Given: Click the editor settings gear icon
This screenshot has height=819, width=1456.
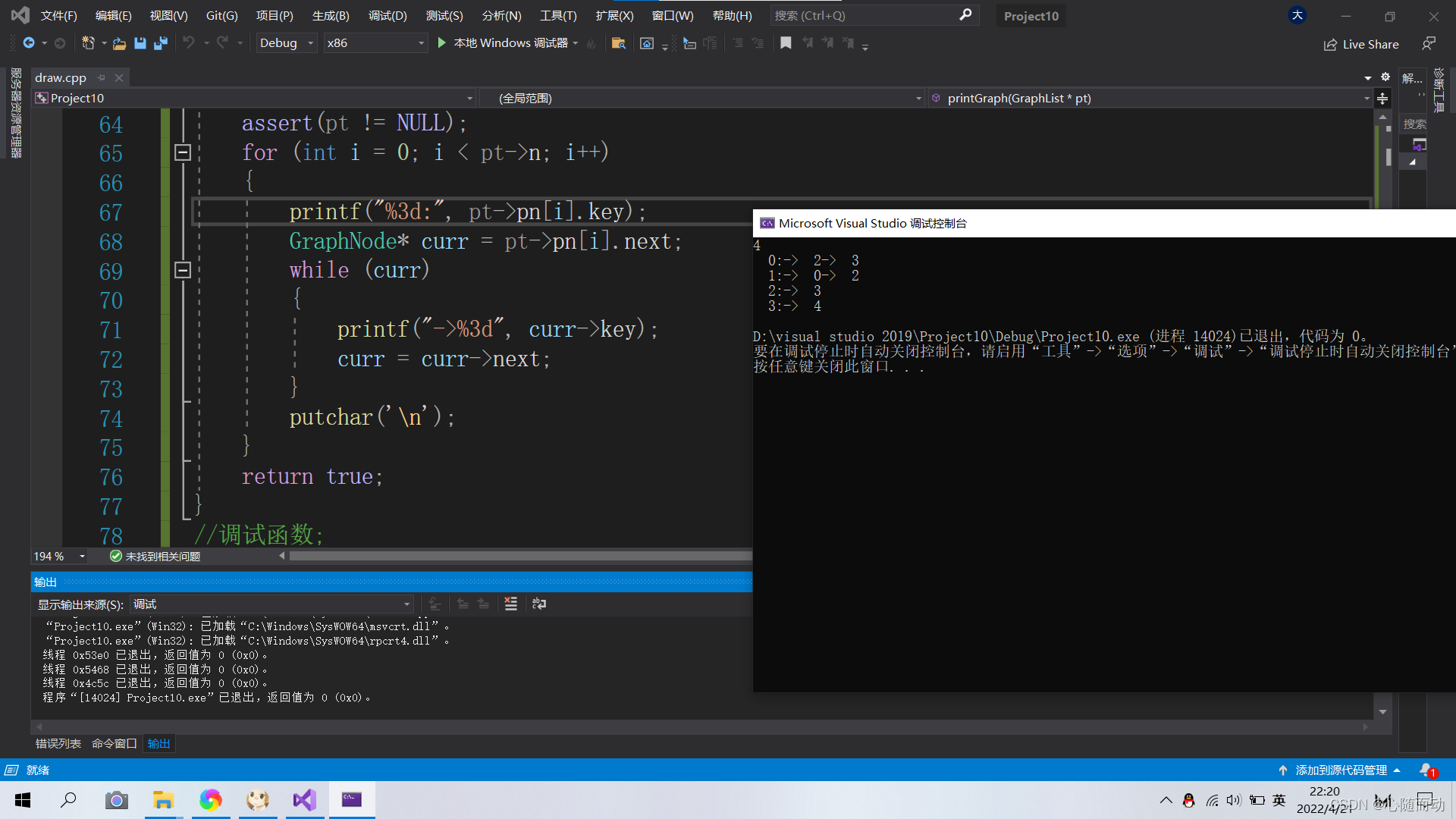Looking at the screenshot, I should (1385, 77).
